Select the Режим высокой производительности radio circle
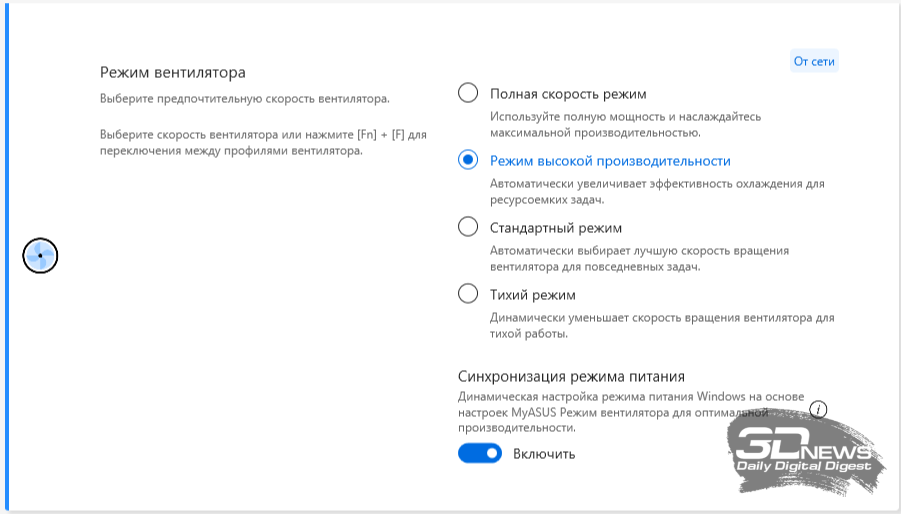 point(467,160)
